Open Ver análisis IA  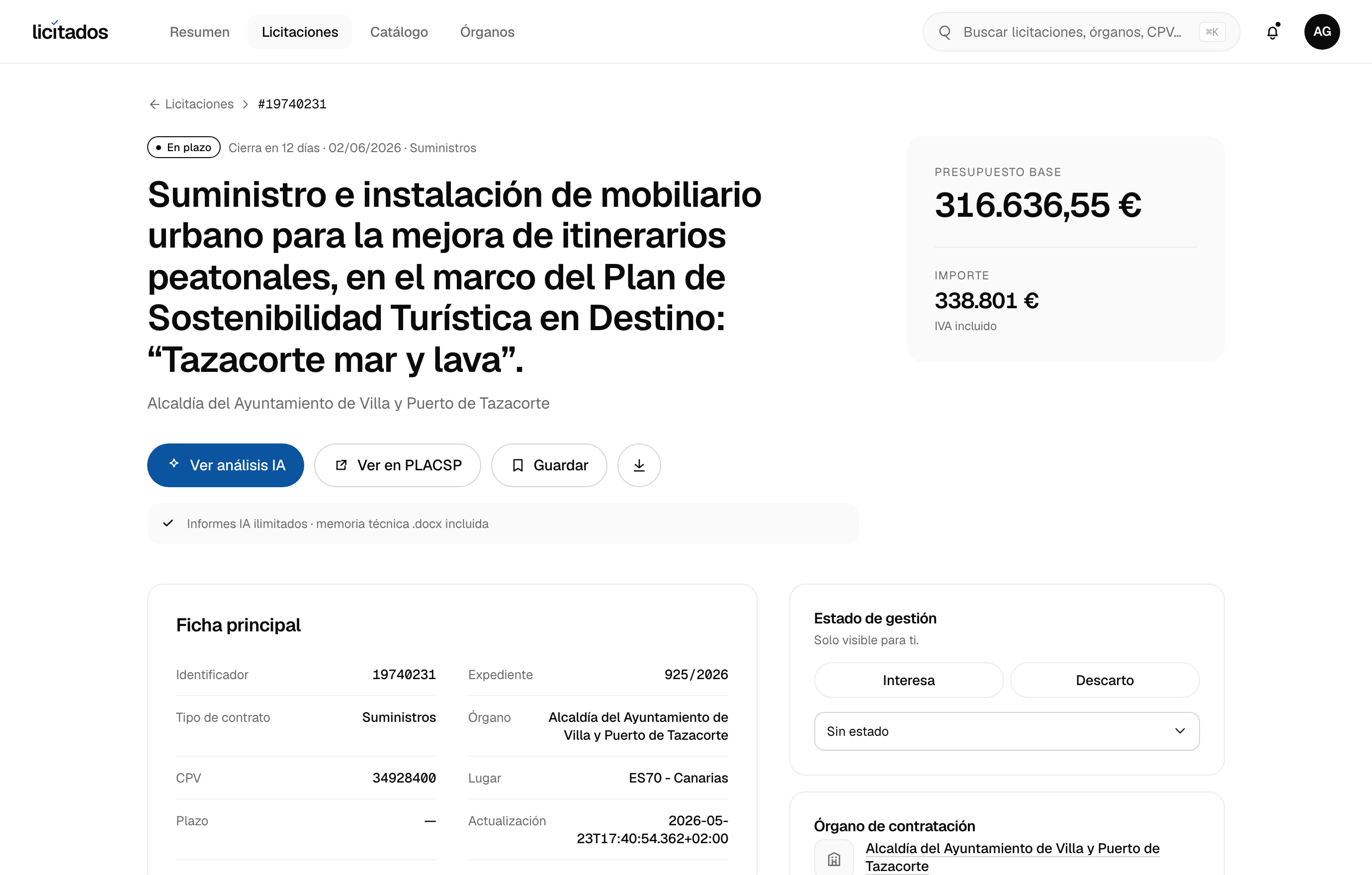(x=226, y=465)
